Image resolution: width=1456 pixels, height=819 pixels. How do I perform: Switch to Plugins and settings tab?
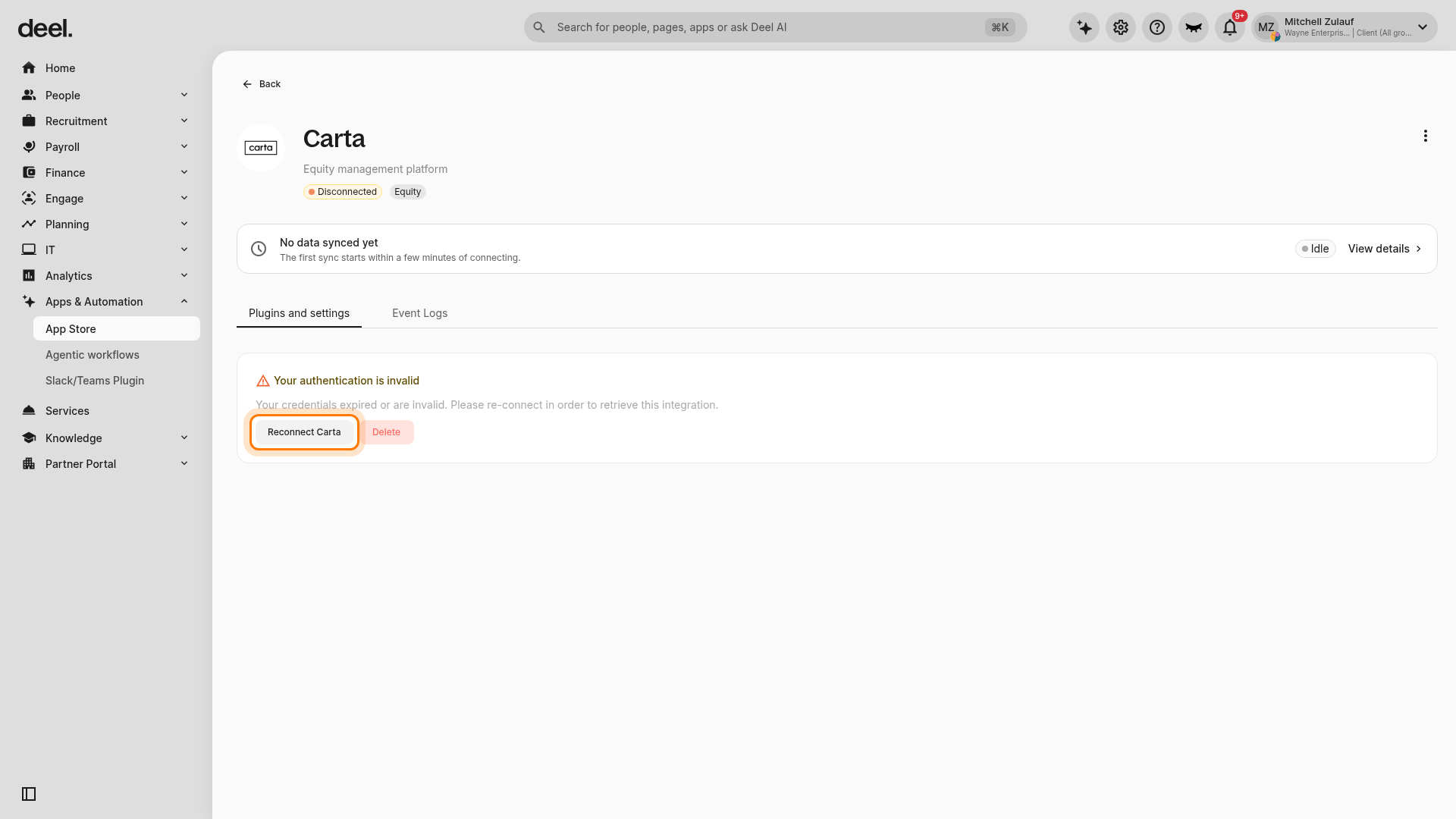click(299, 313)
